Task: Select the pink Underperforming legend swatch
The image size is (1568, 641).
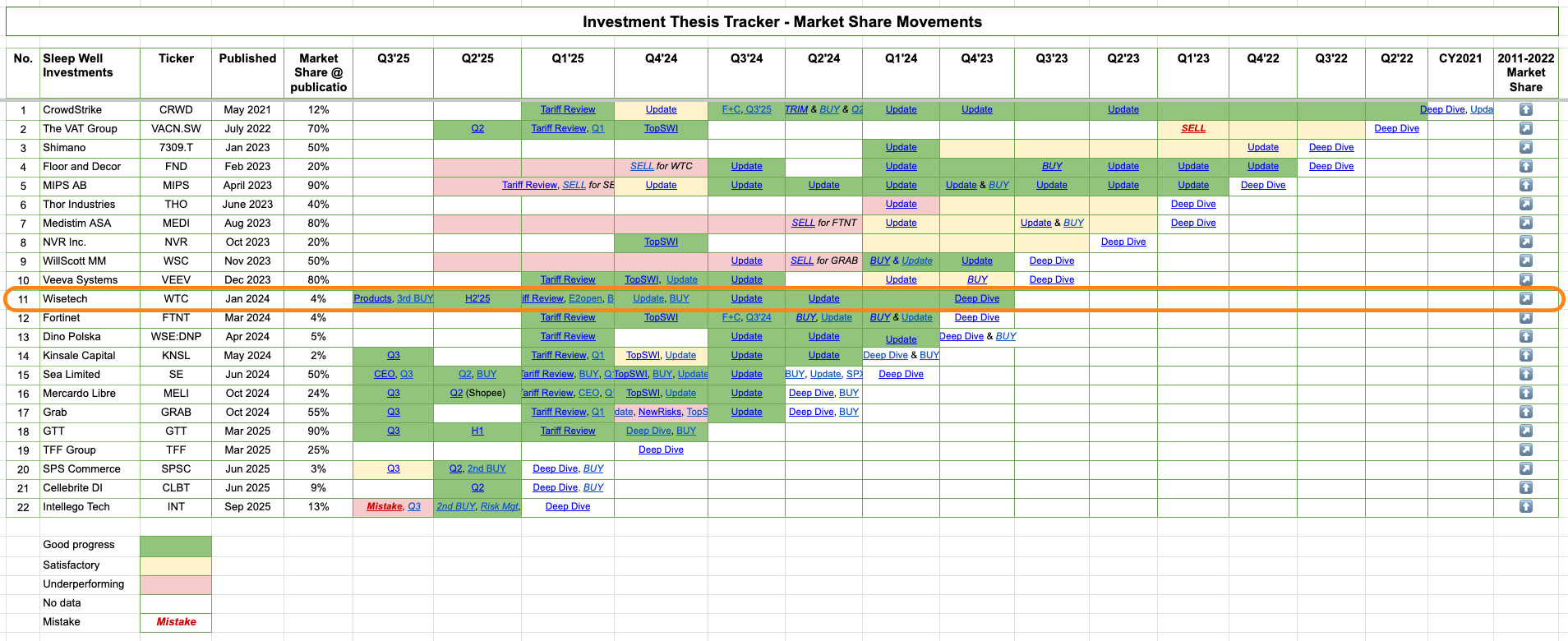Action: click(x=176, y=584)
